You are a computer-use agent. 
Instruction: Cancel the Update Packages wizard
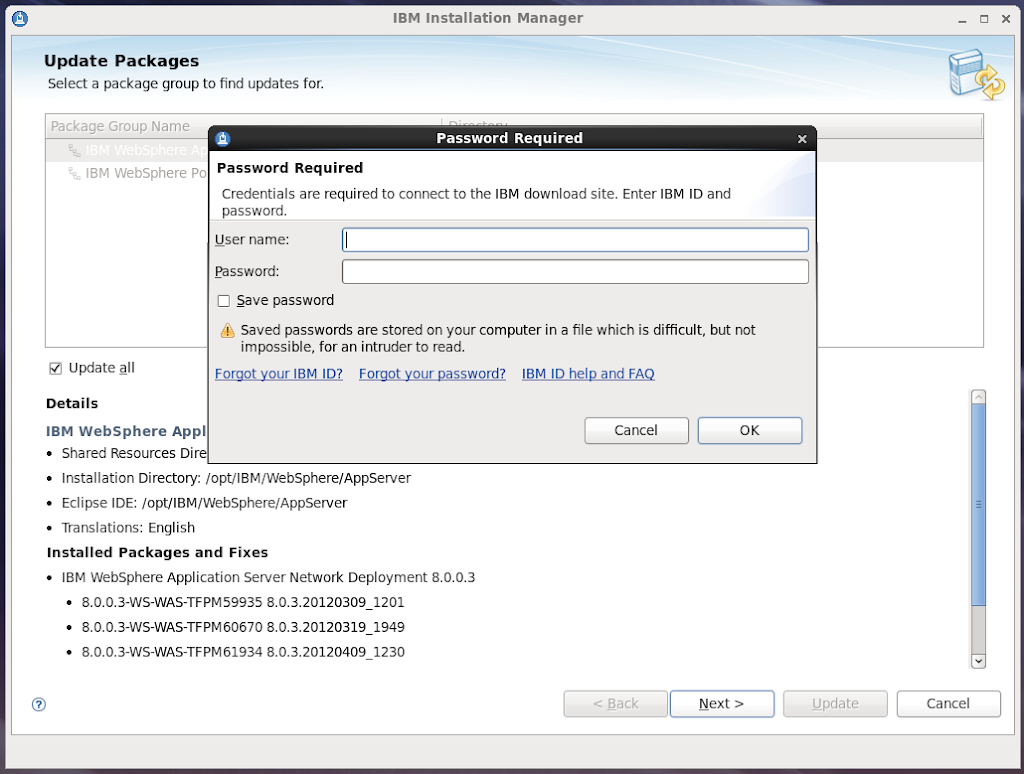tap(948, 704)
